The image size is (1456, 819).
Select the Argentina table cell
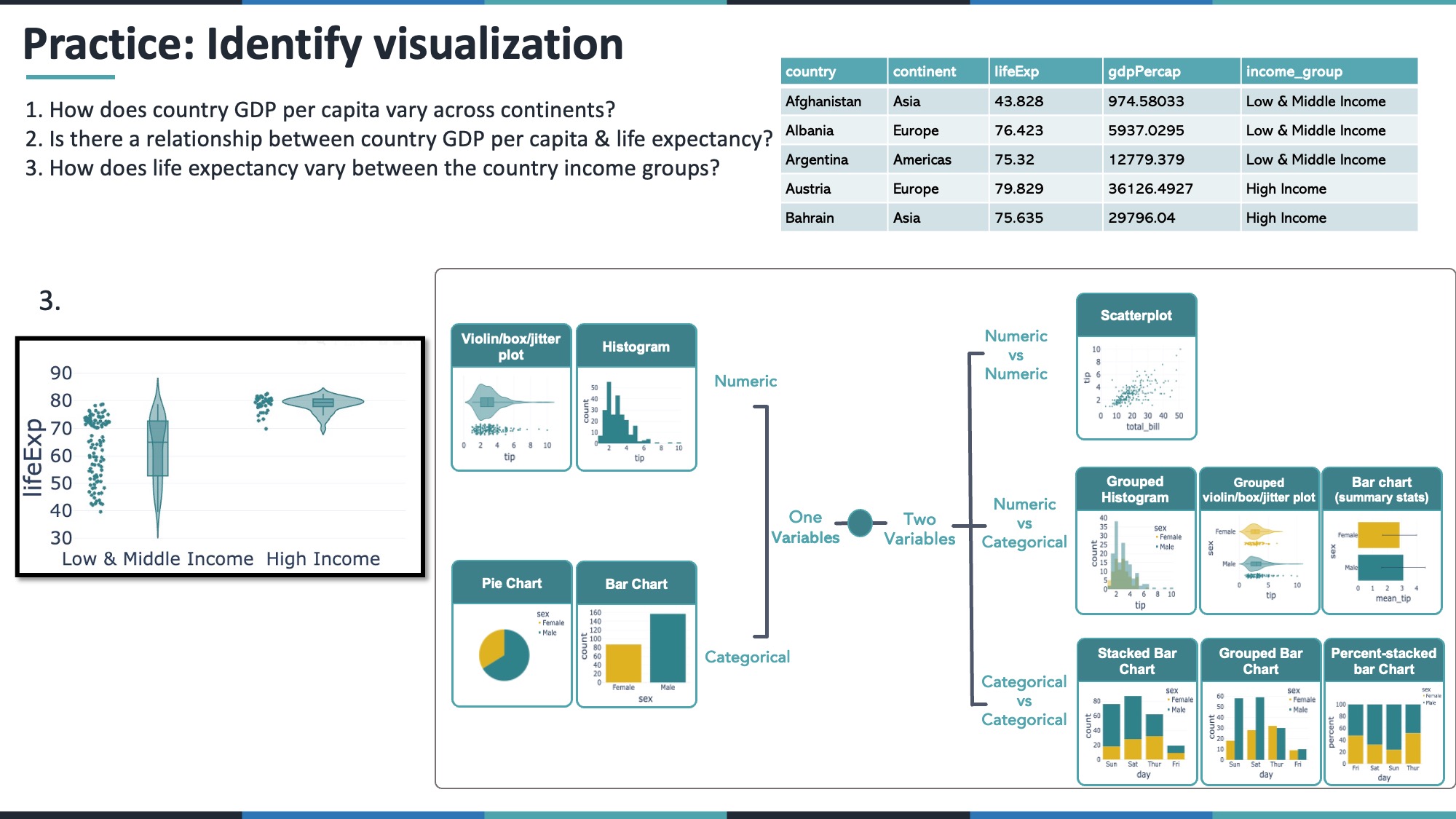834,159
